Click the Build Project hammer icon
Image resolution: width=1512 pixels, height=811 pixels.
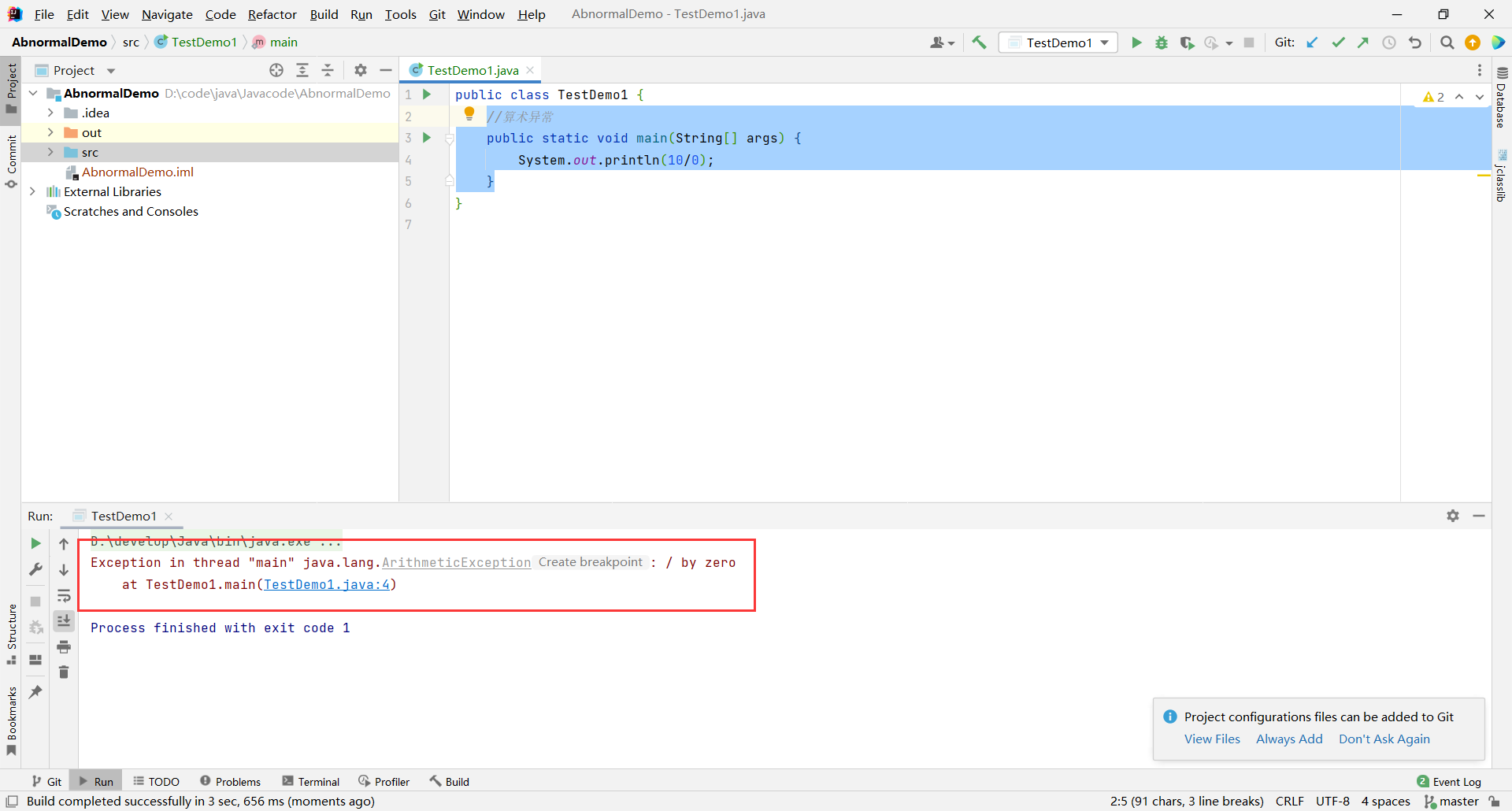click(x=979, y=43)
